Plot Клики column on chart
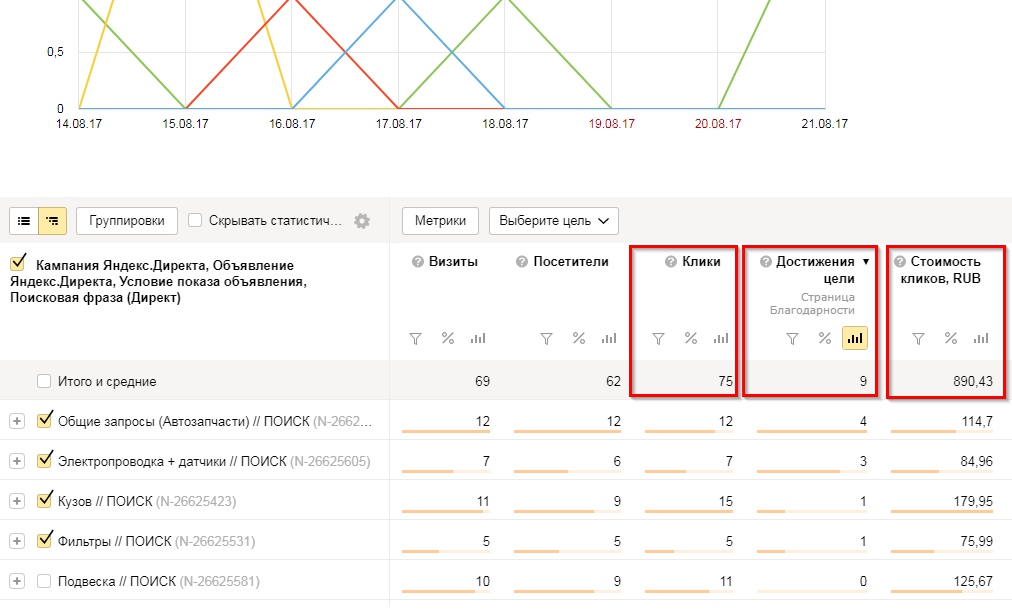 [x=721, y=339]
